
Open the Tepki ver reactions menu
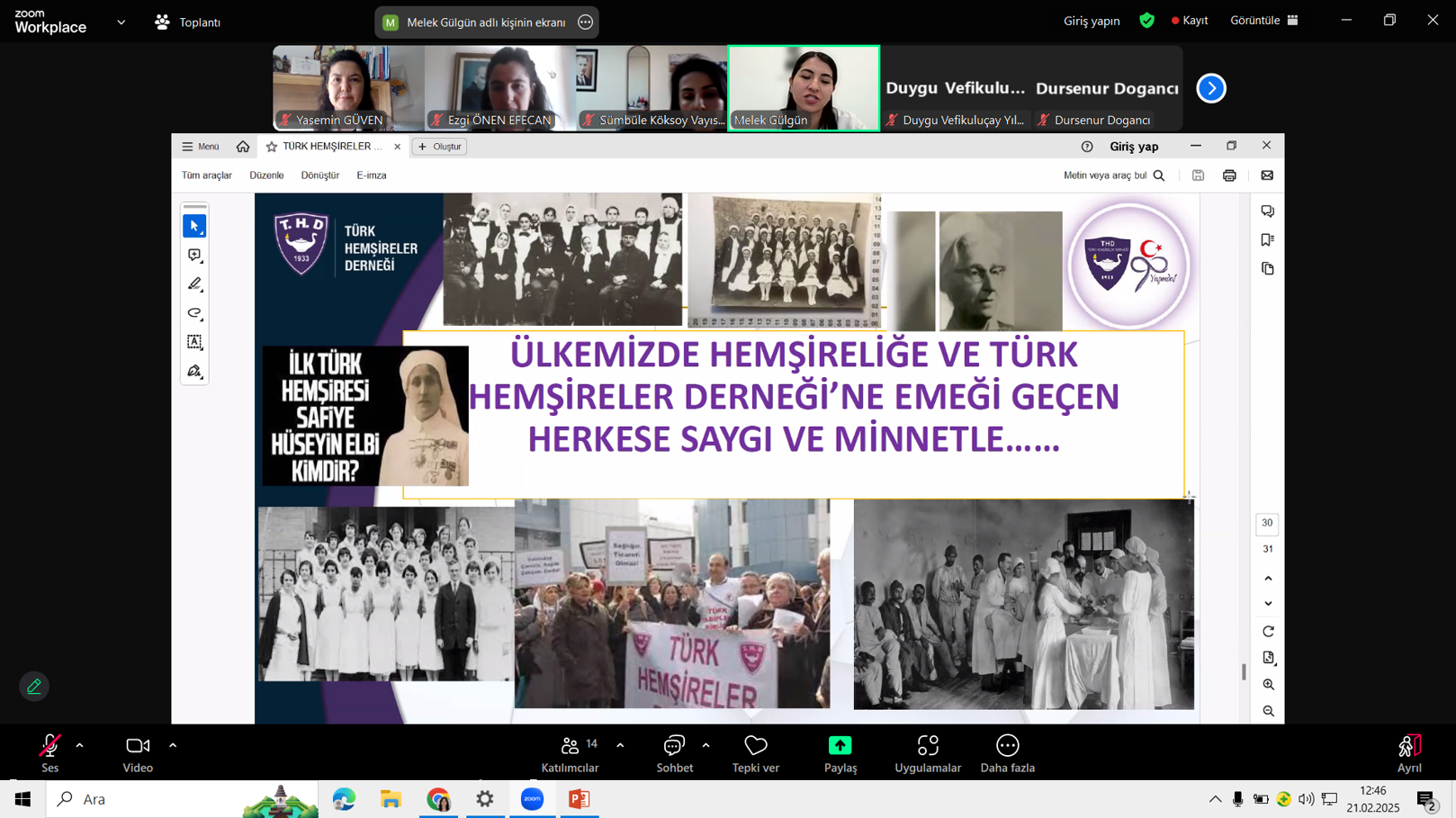pos(755,753)
